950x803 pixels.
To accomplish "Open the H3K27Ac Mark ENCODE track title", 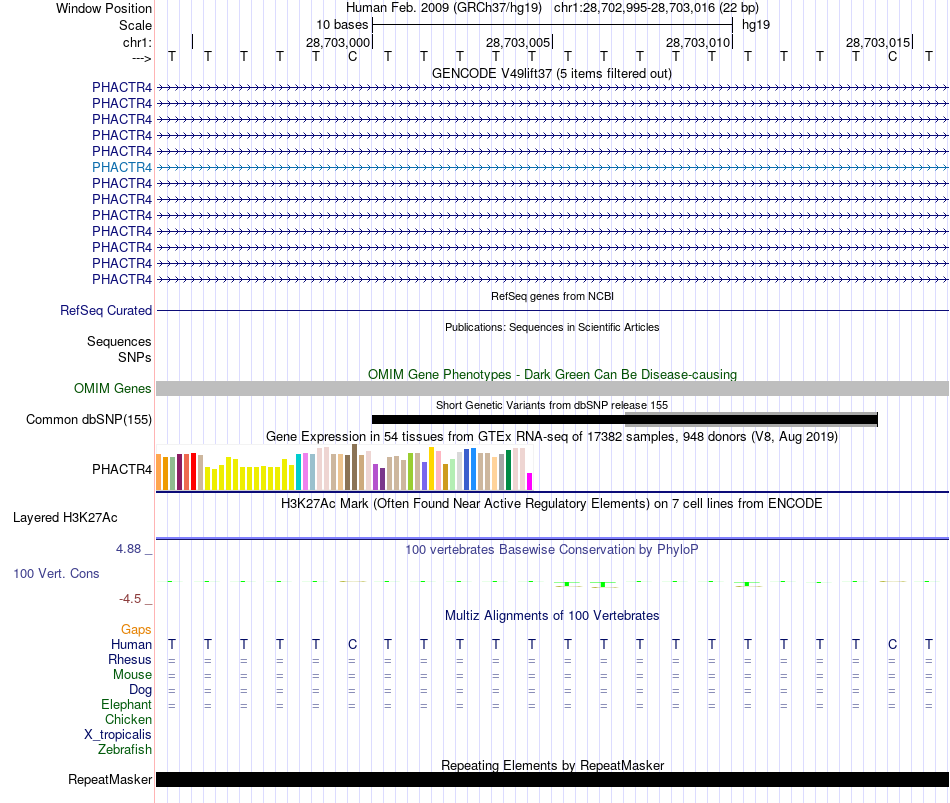I will pos(552,504).
